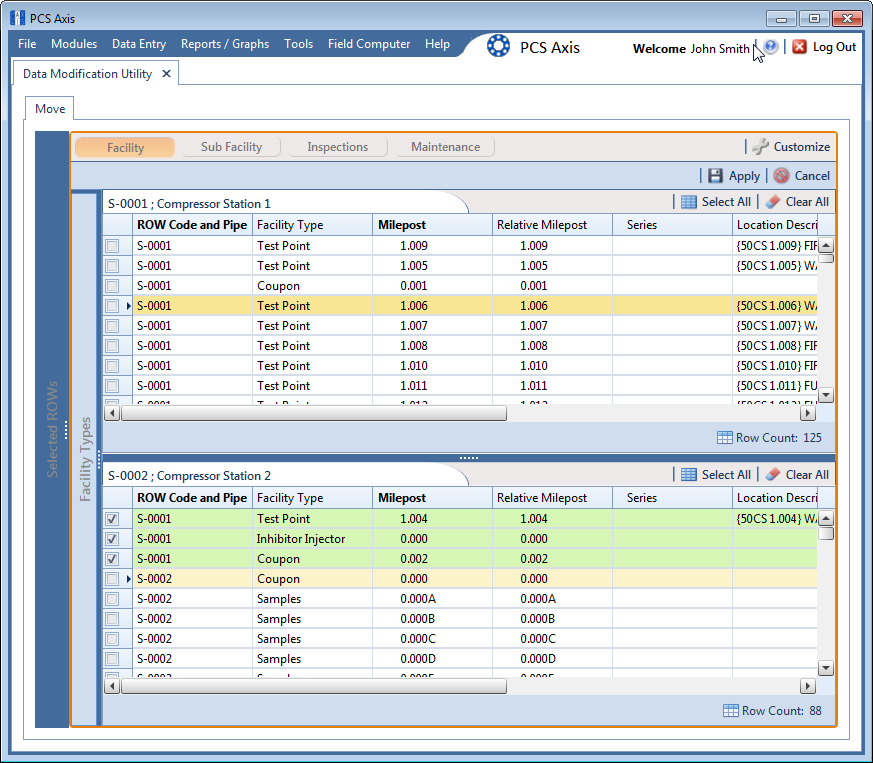Open the Modules menu

point(74,44)
